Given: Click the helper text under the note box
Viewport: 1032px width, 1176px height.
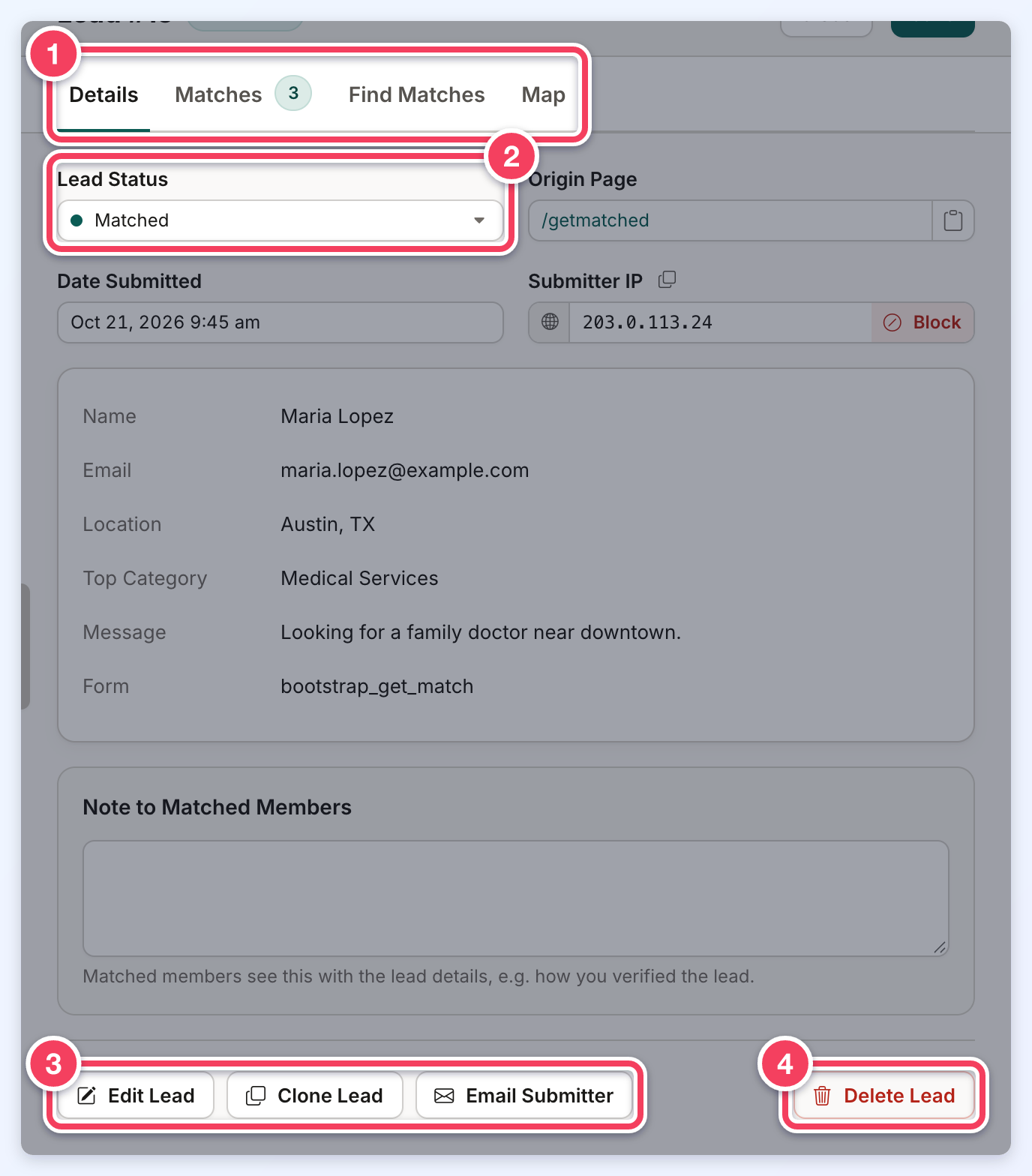Looking at the screenshot, I should point(418,976).
